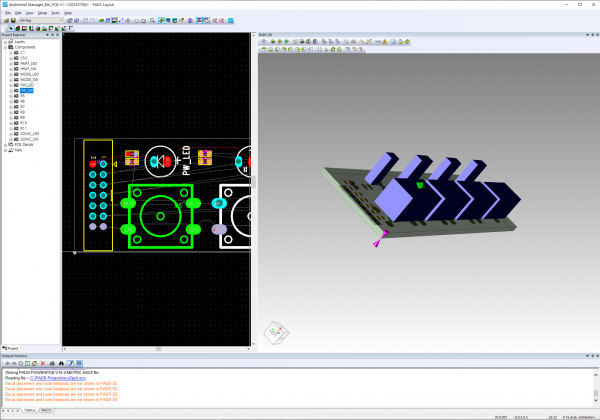Click the Project tab under Project Explorer
600x420 pixels.
coord(12,348)
